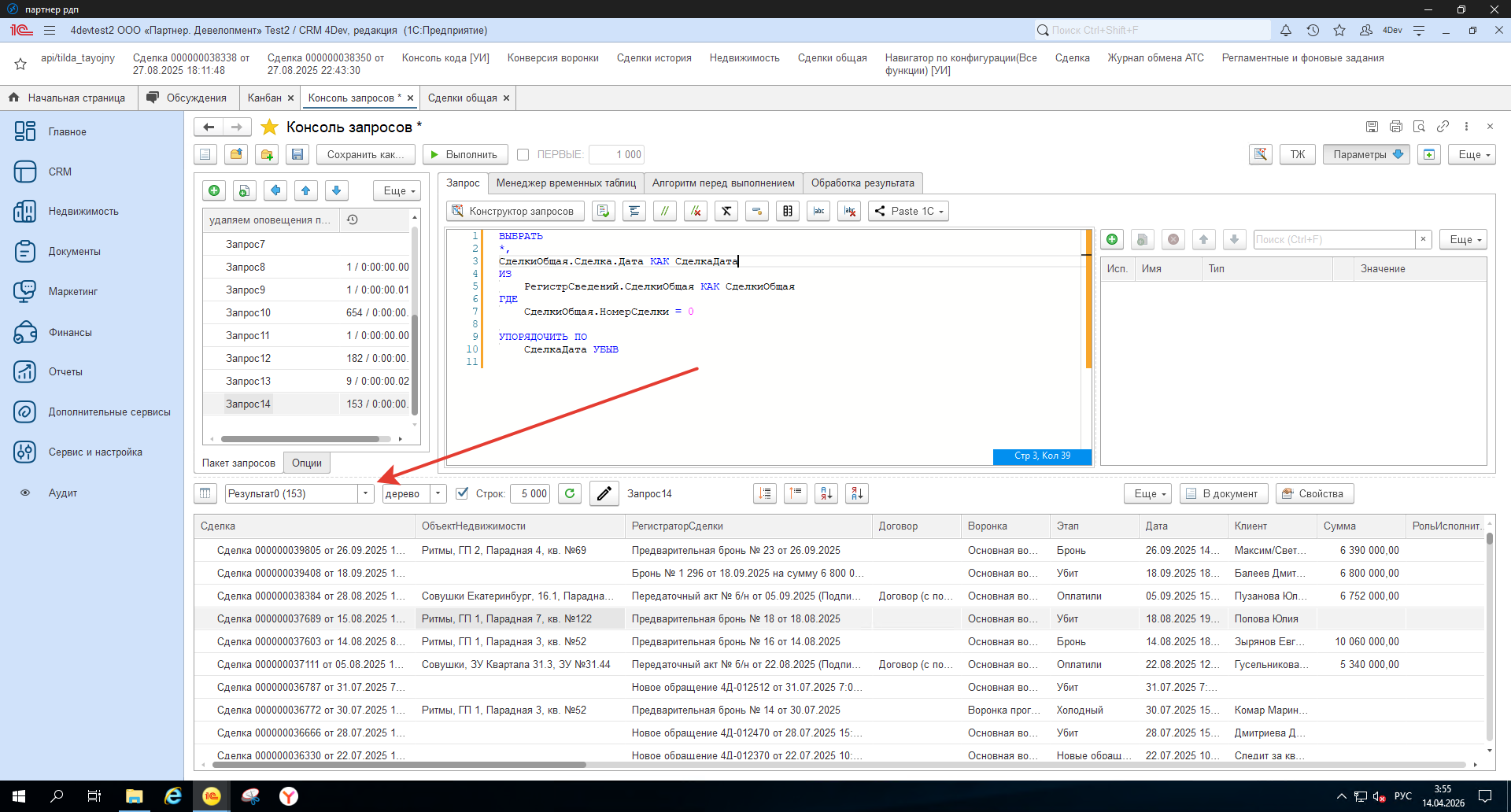Toggle the Параметры panel button
Image resolution: width=1511 pixels, height=812 pixels.
click(x=1367, y=155)
